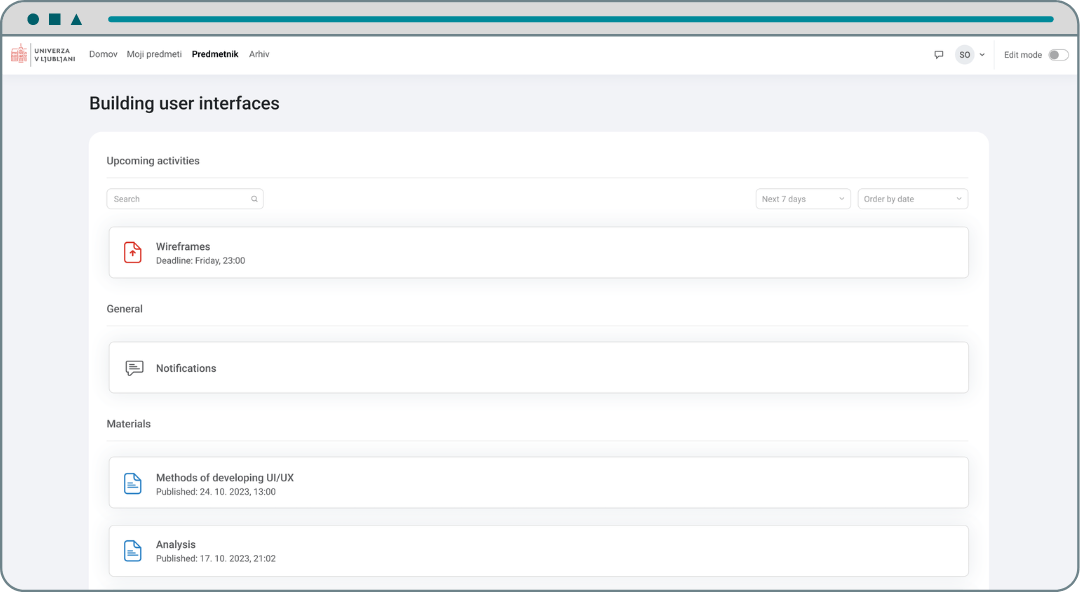Click the Building user interfaces title

tap(185, 103)
